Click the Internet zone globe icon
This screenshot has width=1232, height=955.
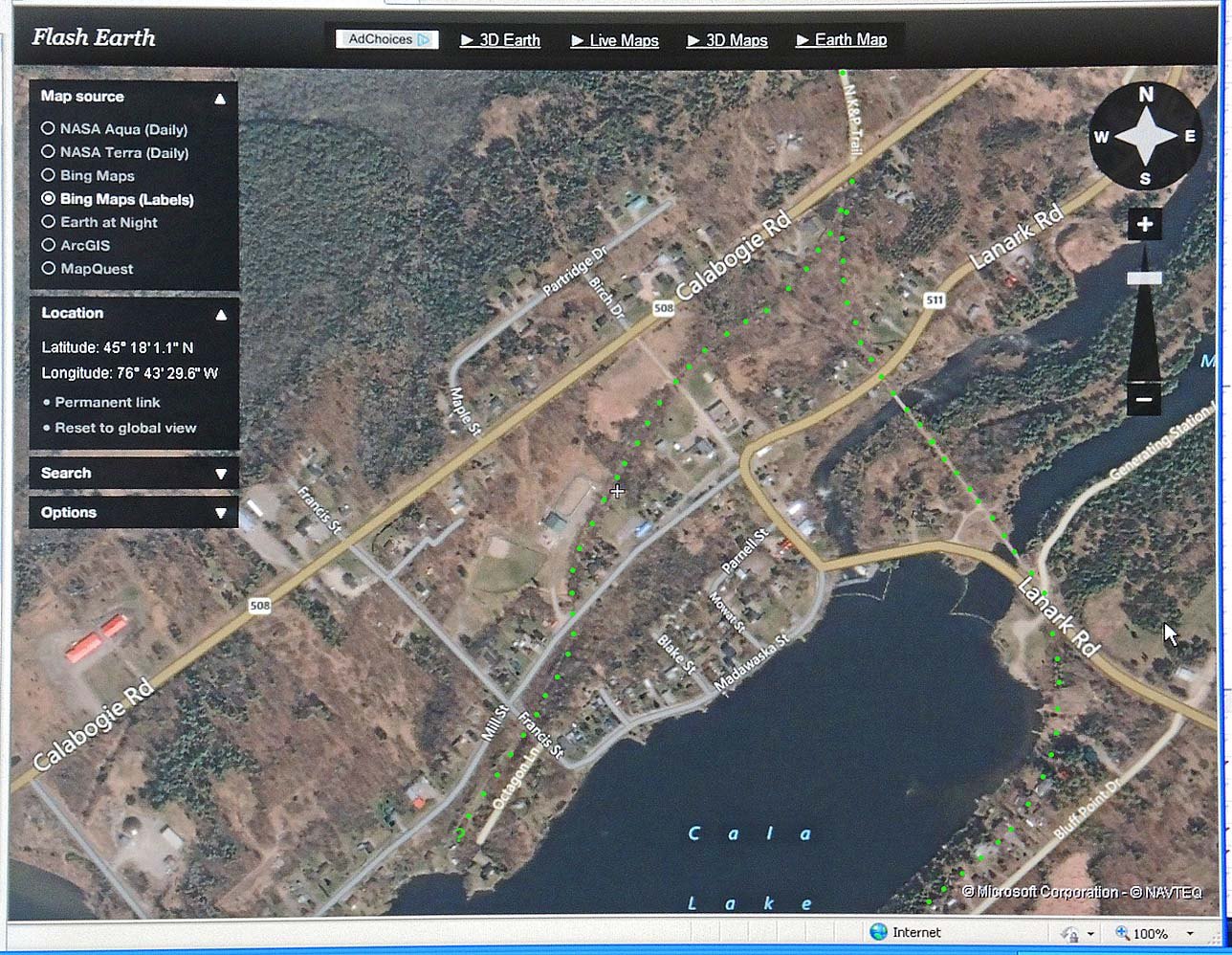[x=878, y=932]
